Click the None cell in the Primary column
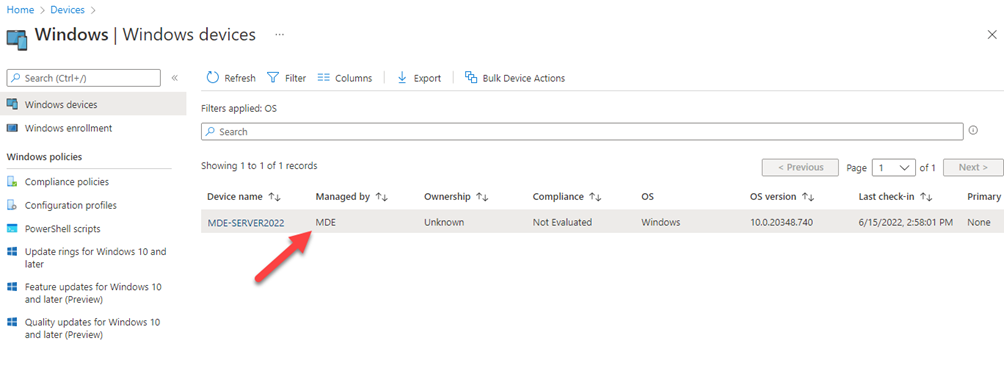This screenshot has width=1004, height=385. pyautogui.click(x=978, y=222)
